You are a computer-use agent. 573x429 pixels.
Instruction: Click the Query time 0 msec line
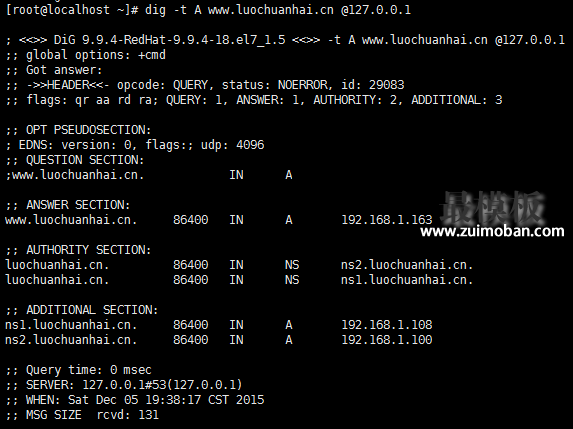(x=79, y=369)
